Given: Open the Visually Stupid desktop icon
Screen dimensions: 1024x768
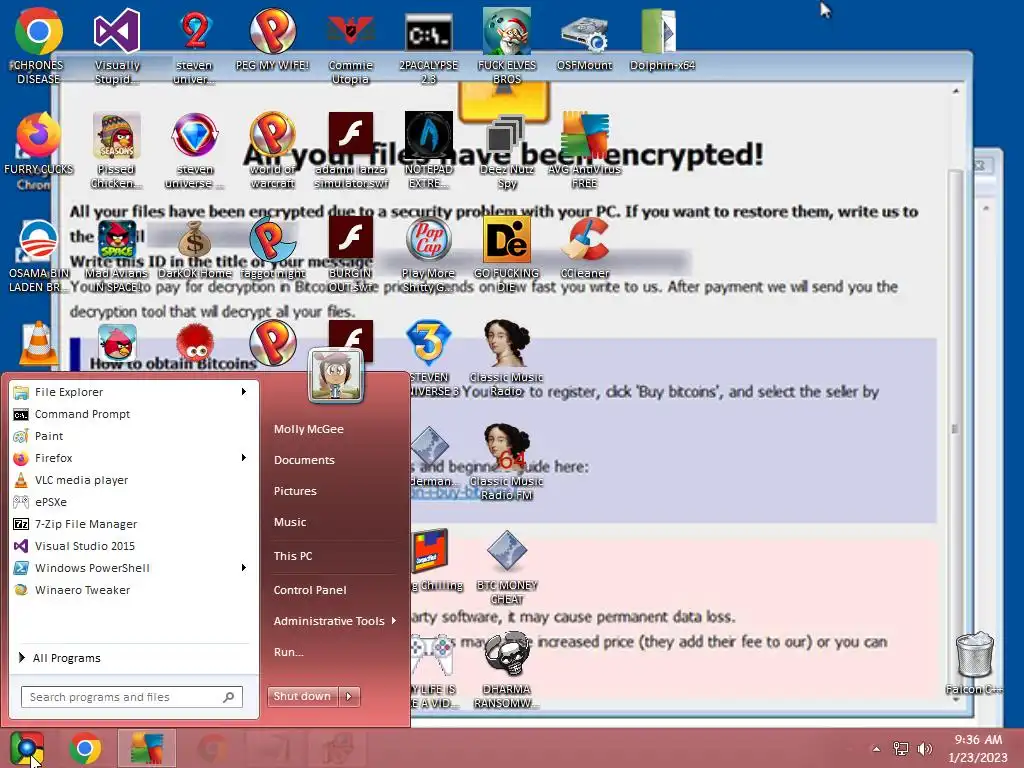Looking at the screenshot, I should tap(117, 46).
